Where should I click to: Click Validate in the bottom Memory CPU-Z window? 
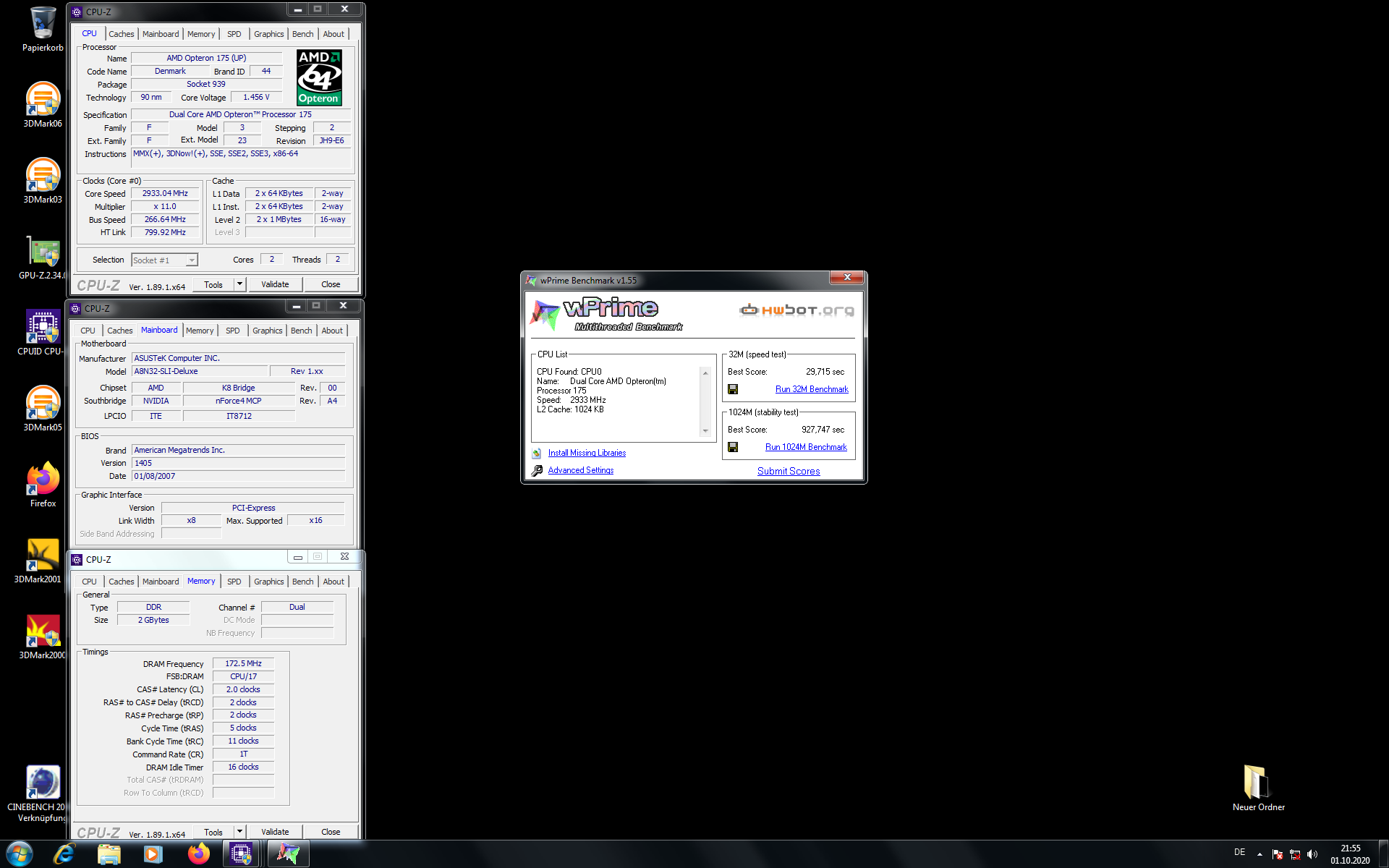point(275,832)
